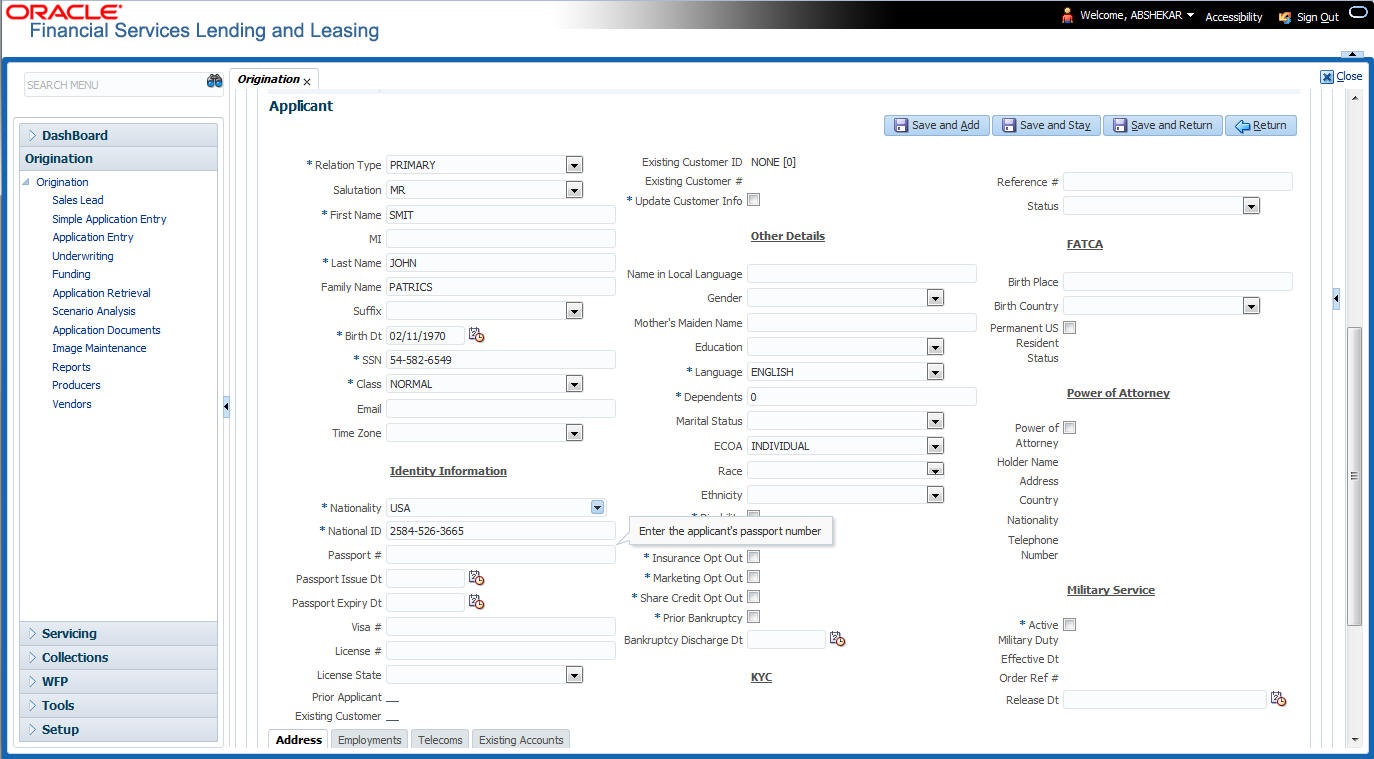1374x759 pixels.
Task: Open the Passport Issue Dt calendar picker
Action: tap(476, 578)
